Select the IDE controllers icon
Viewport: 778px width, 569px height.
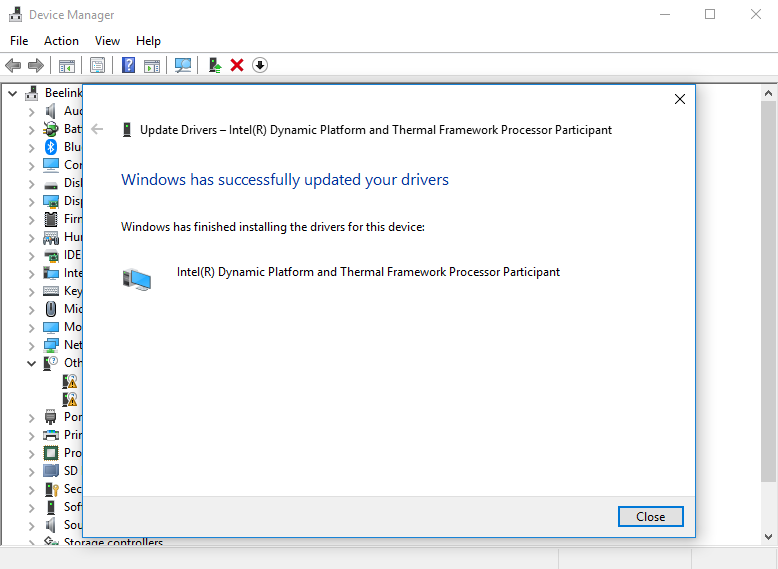(51, 255)
